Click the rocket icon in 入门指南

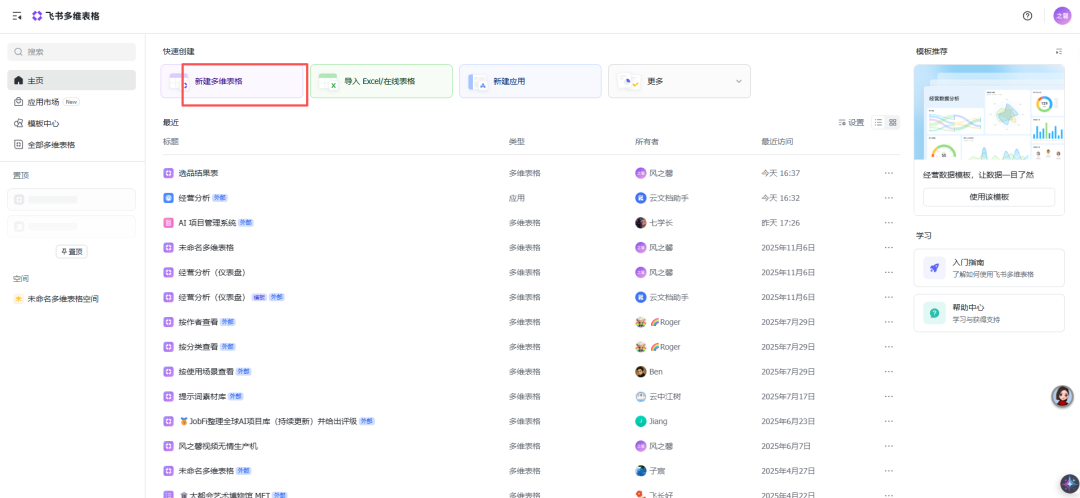click(x=935, y=268)
